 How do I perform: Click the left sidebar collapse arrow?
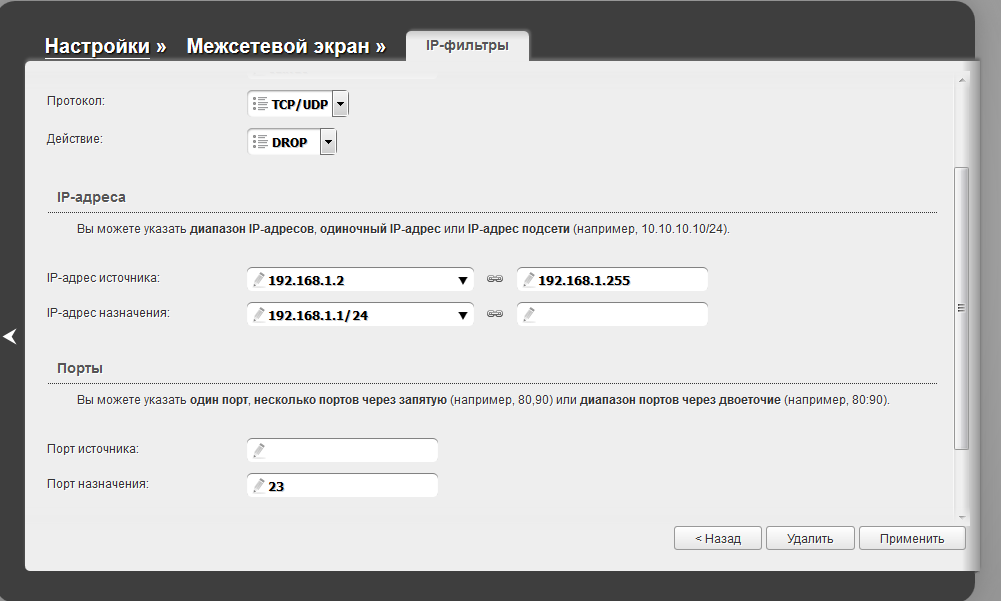click(x=10, y=337)
